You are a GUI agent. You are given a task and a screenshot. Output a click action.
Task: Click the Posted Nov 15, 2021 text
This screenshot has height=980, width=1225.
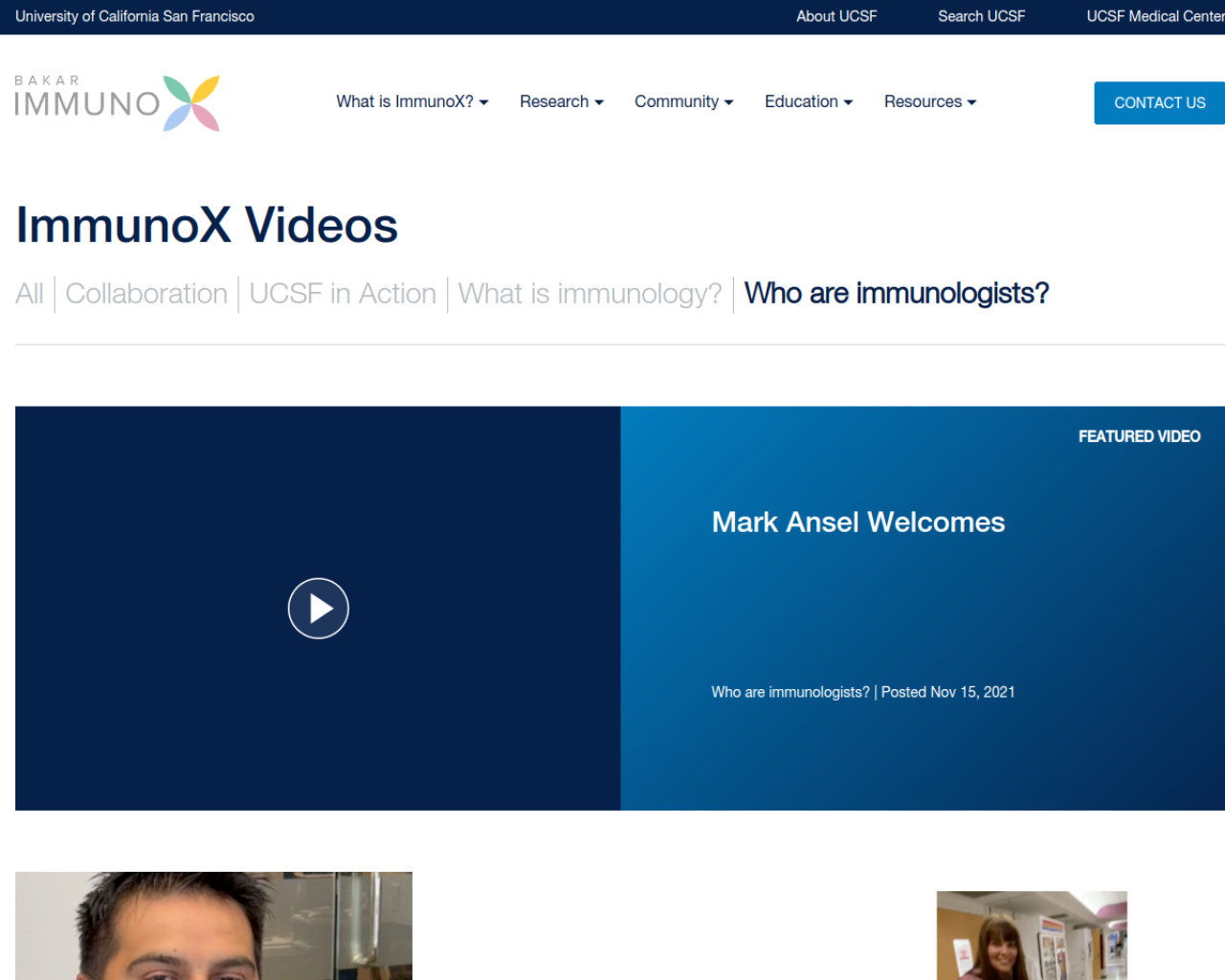click(x=947, y=692)
